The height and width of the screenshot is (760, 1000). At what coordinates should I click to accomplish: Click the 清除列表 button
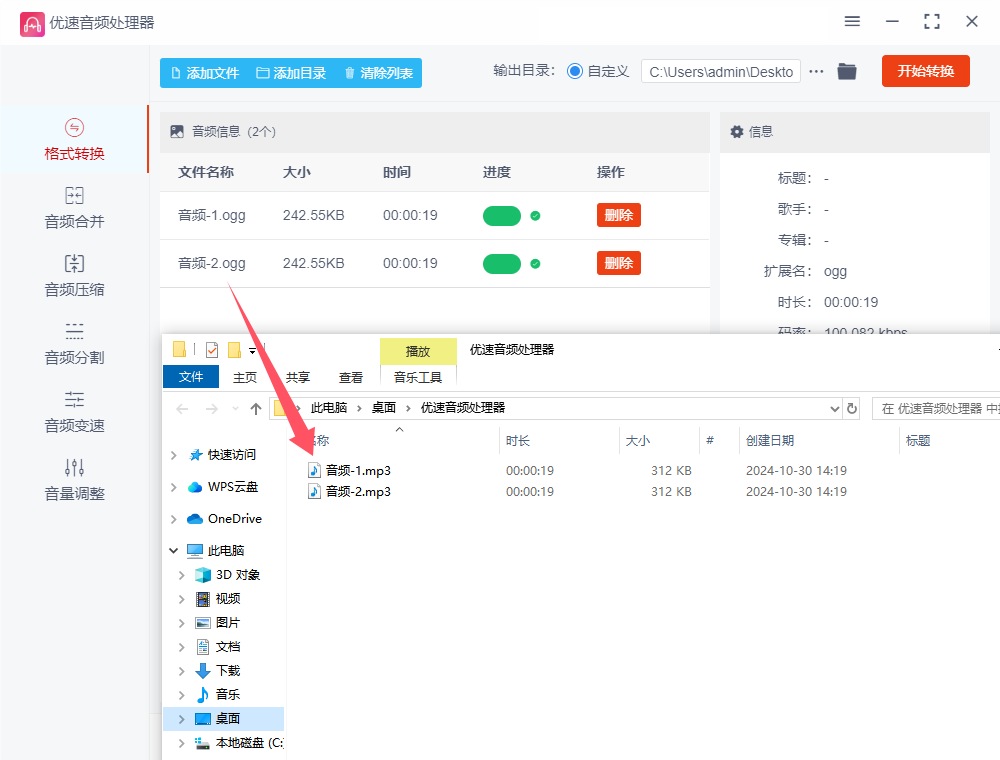pos(379,73)
